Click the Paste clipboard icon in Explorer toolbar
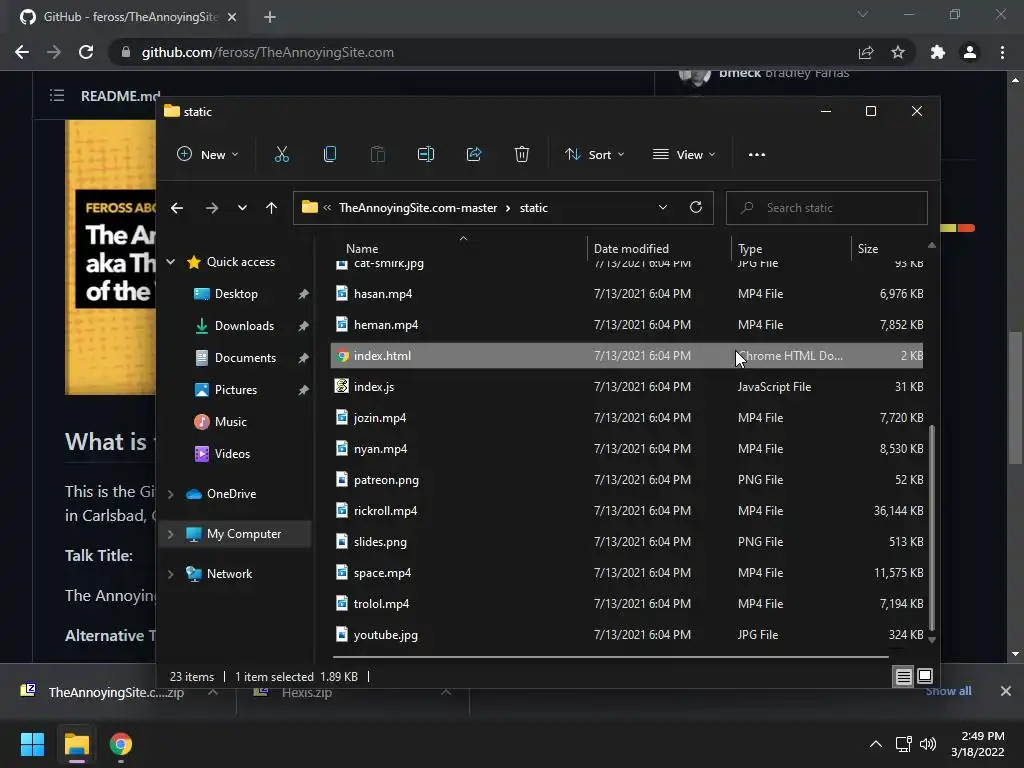Image resolution: width=1024 pixels, height=768 pixels. (x=377, y=155)
